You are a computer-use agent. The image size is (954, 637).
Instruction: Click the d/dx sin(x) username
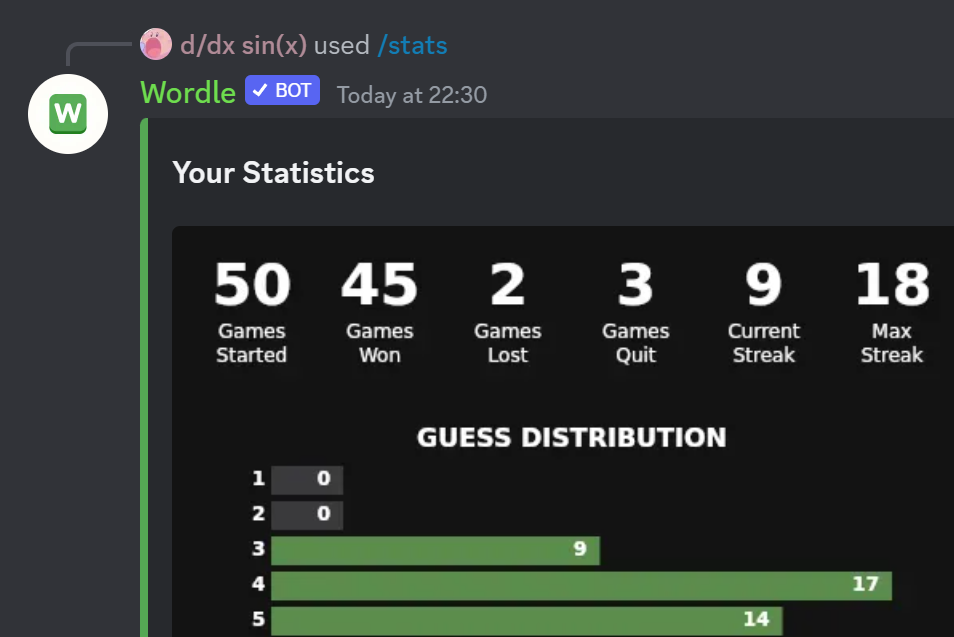click(243, 45)
